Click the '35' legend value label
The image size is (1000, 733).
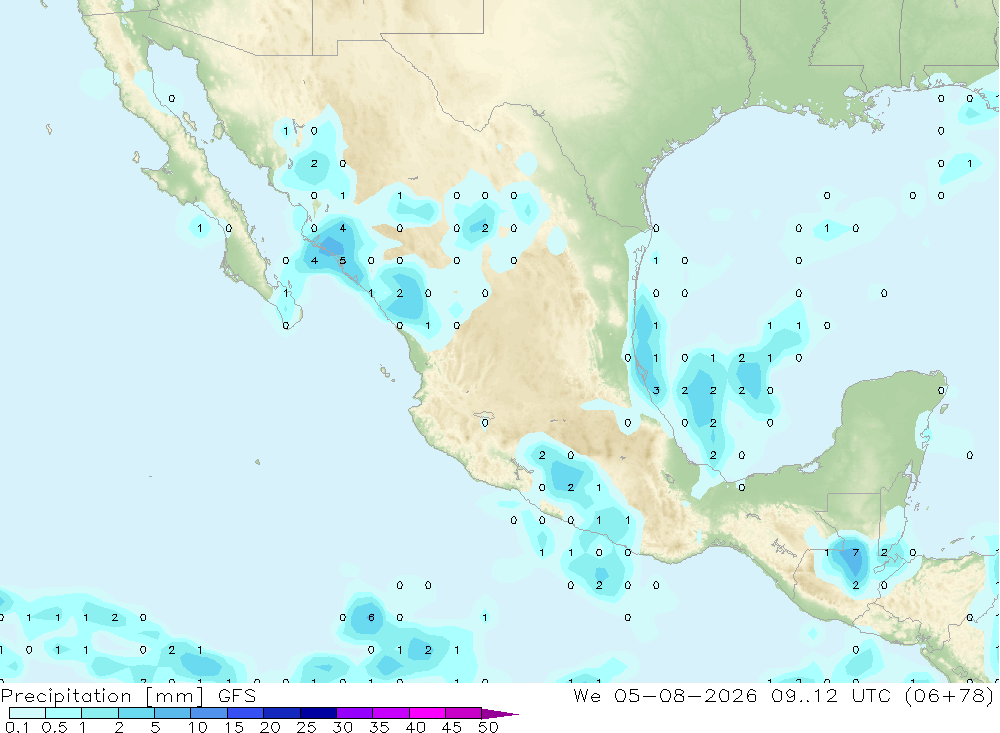[379, 727]
